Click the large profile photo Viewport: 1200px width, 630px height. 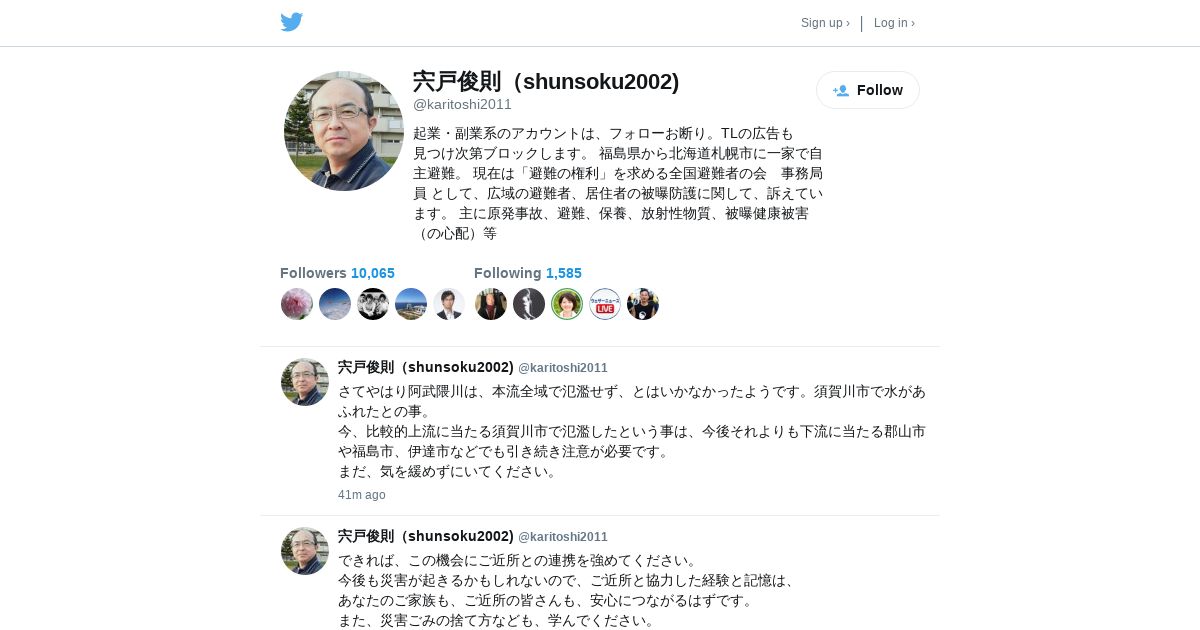(344, 131)
